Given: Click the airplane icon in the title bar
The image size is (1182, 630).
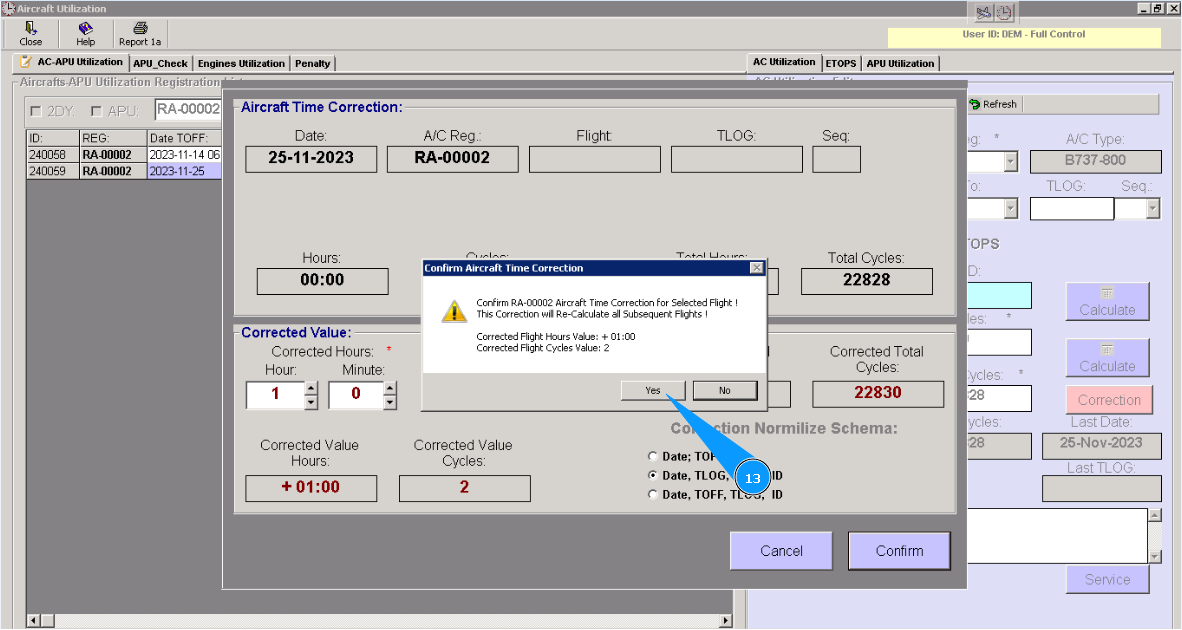Looking at the screenshot, I should 984,13.
